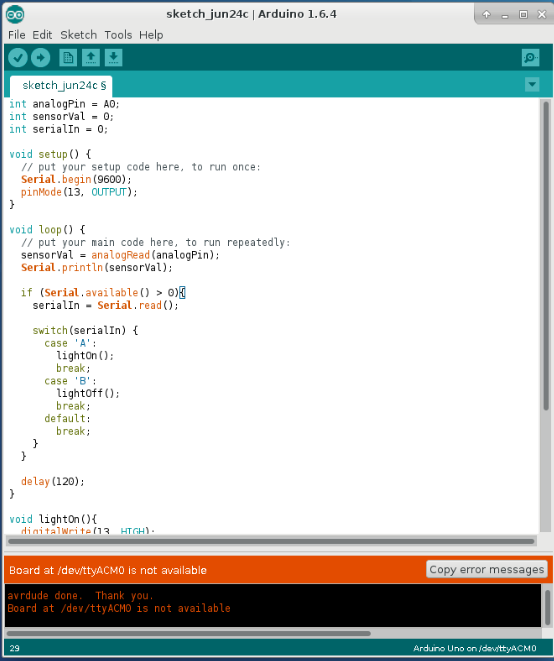Click 'avrdude done. Thank you.' console text
This screenshot has width=554, height=661.
80,595
